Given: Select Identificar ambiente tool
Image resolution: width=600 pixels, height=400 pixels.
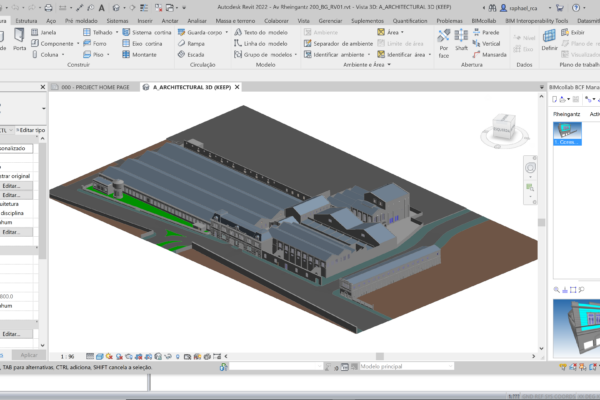Looking at the screenshot, I should 334,55.
